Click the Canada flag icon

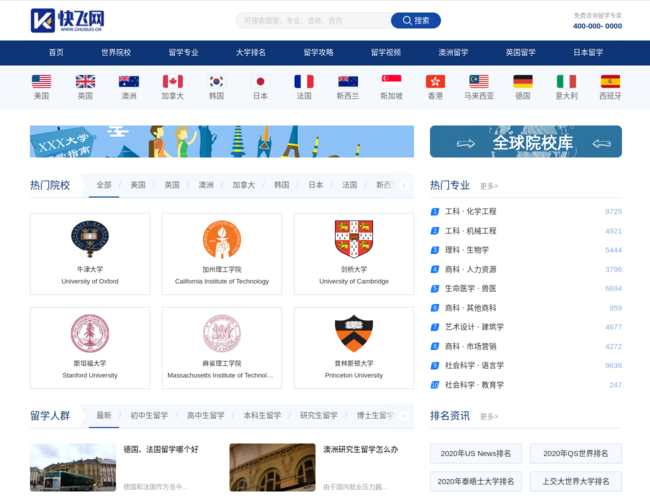pyautogui.click(x=172, y=82)
